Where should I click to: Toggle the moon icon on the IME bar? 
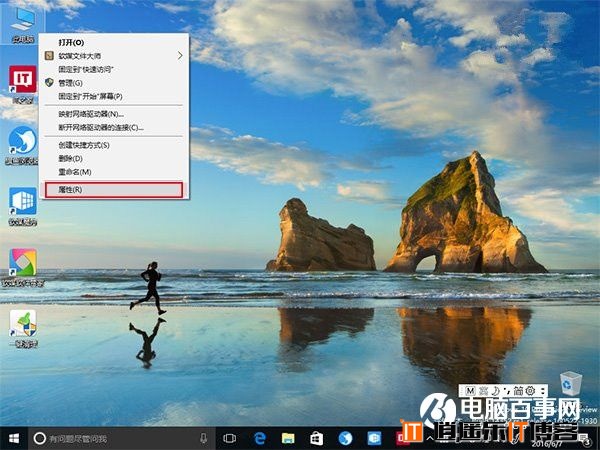coord(496,391)
